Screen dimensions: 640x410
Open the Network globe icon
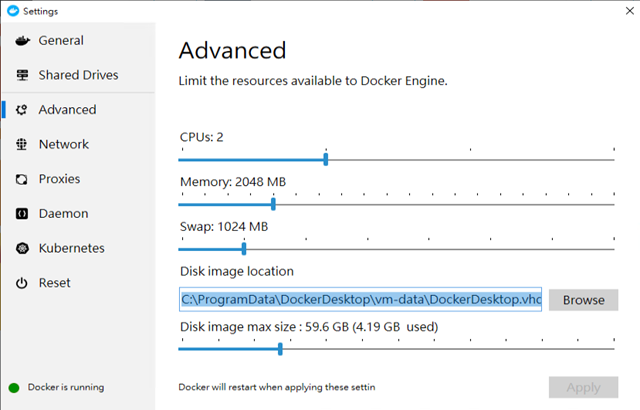pyautogui.click(x=22, y=144)
